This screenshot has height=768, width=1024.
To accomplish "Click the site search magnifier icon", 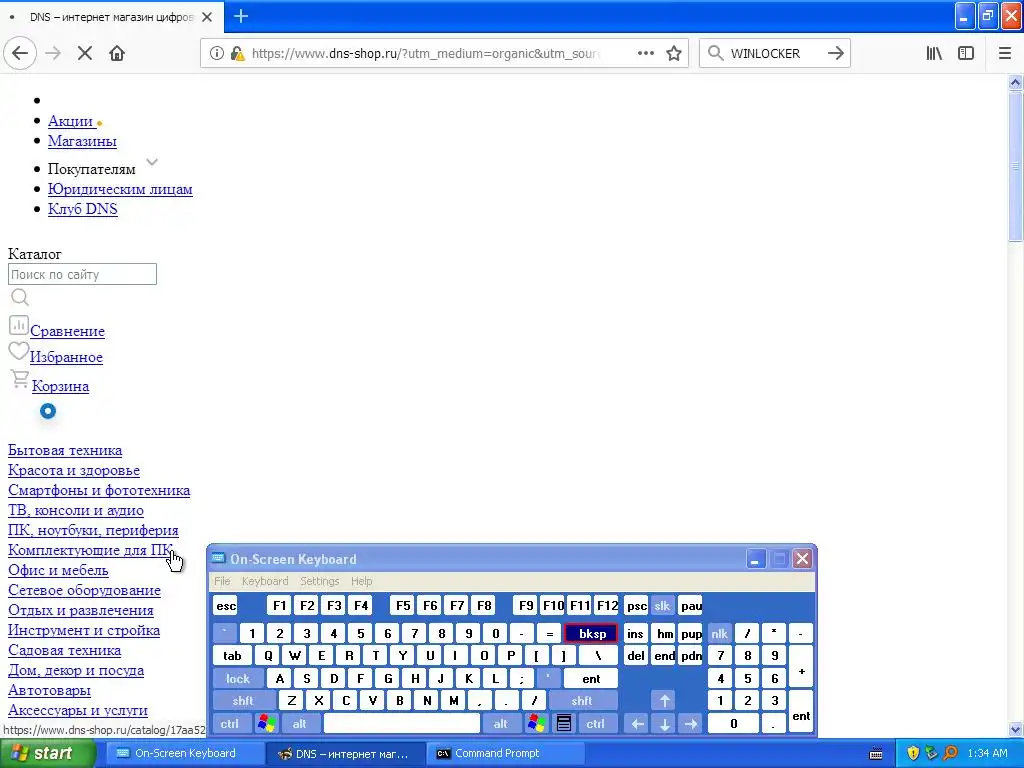I will [20, 298].
